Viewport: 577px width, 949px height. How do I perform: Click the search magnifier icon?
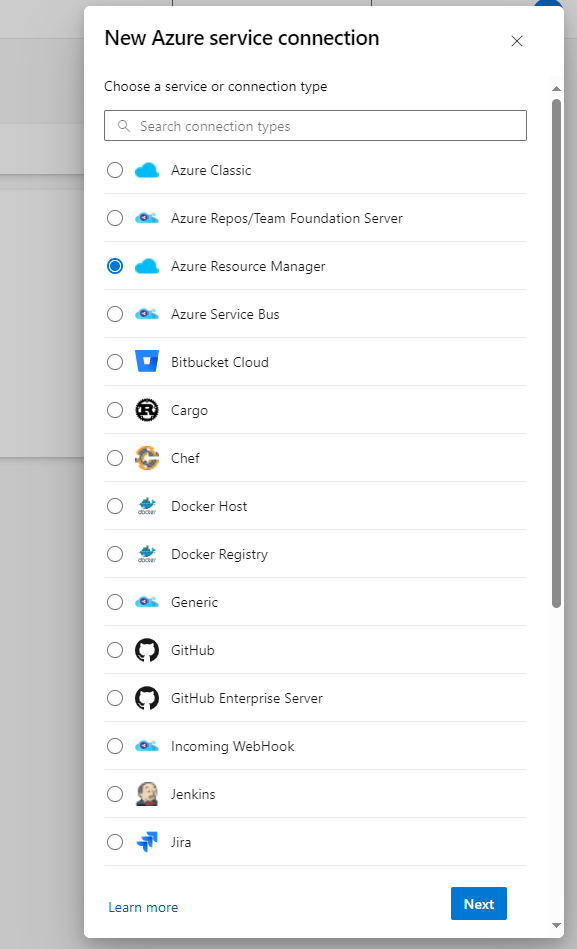click(x=123, y=125)
